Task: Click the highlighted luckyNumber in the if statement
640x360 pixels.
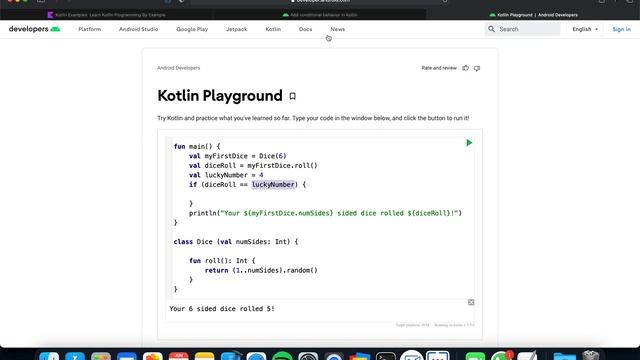Action: click(x=273, y=184)
